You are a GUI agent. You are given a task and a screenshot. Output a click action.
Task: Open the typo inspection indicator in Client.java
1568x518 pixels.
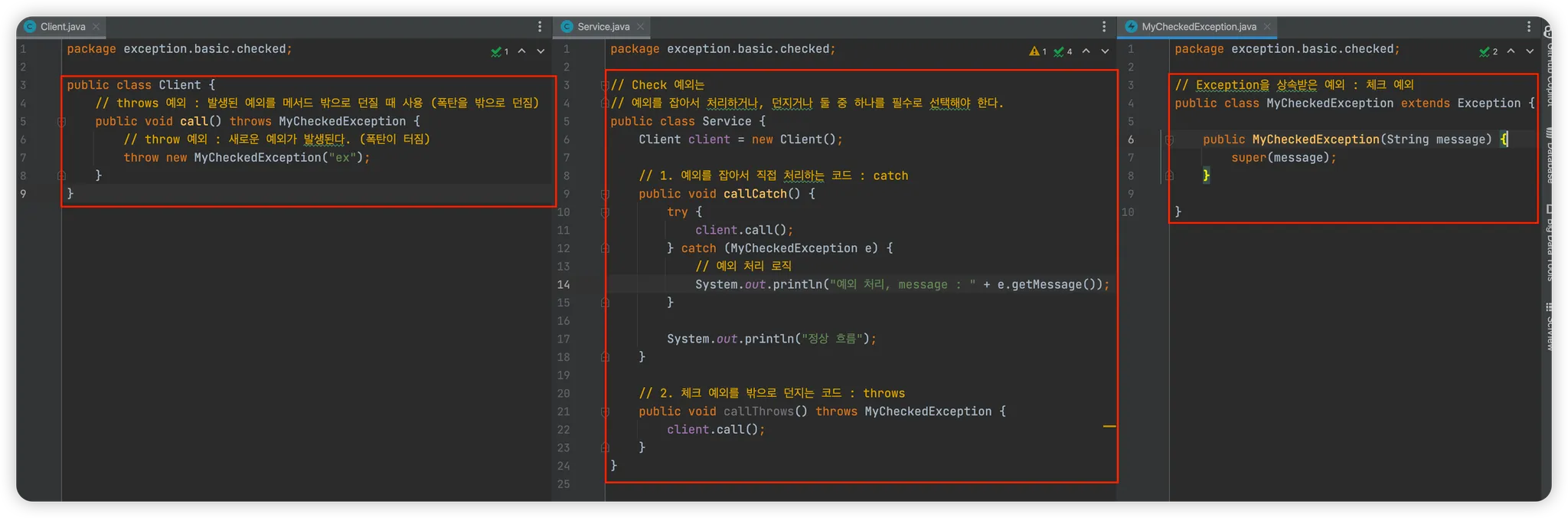point(500,51)
